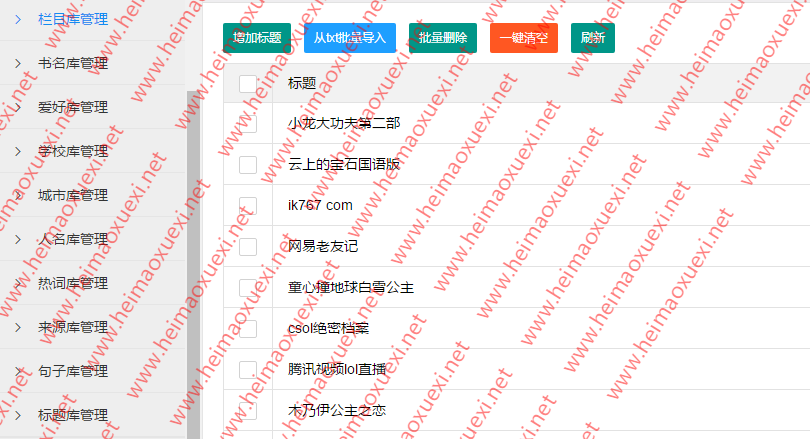Image resolution: width=810 pixels, height=439 pixels.
Task: Open the 学校库管理 sidebar menu
Action: [72, 151]
